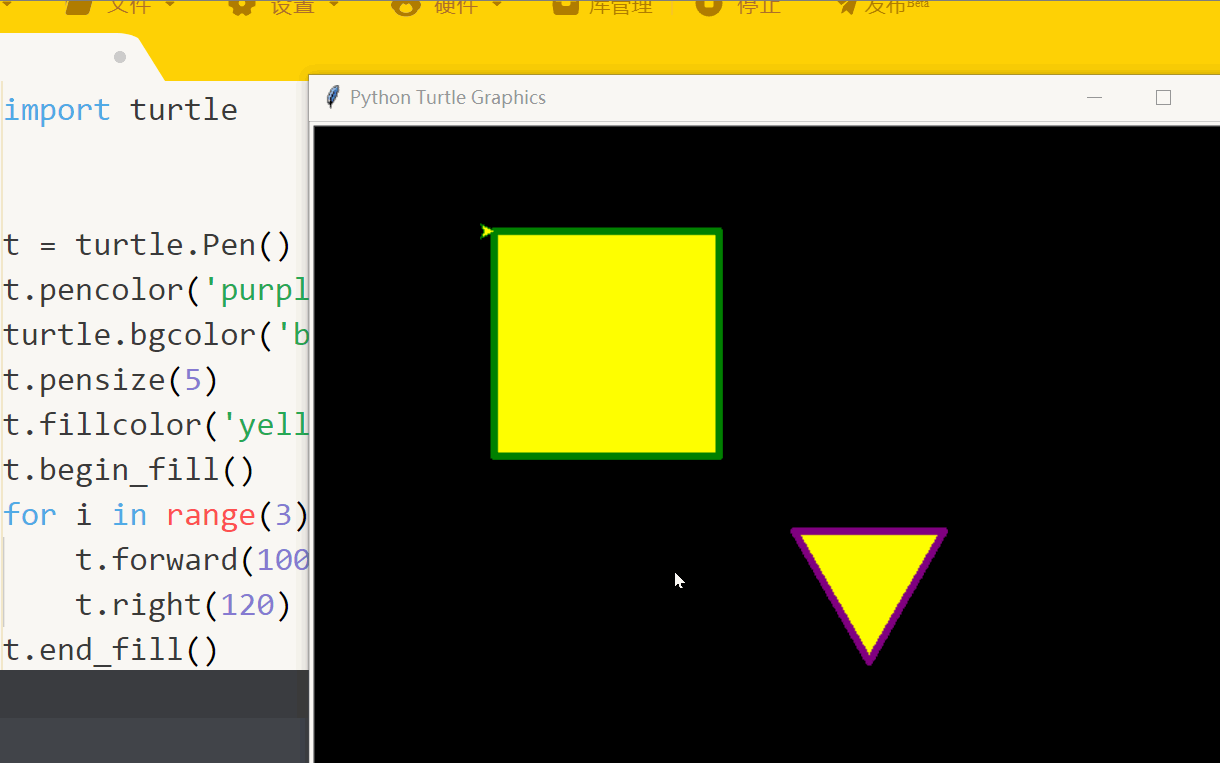1220x763 pixels.
Task: Click the feather icon of the Turtle window
Action: pos(333,97)
